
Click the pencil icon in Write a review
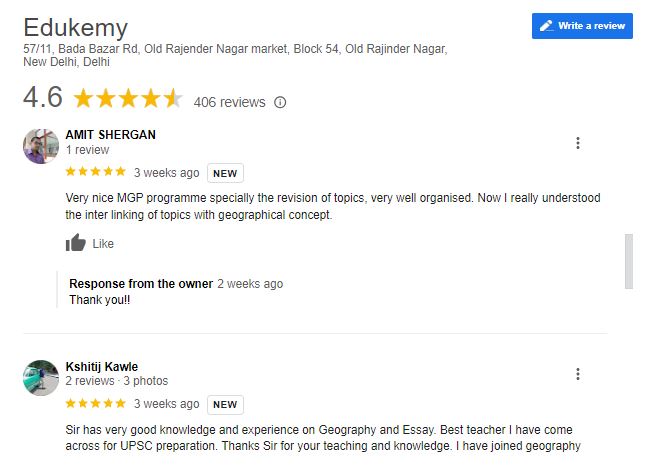point(546,26)
